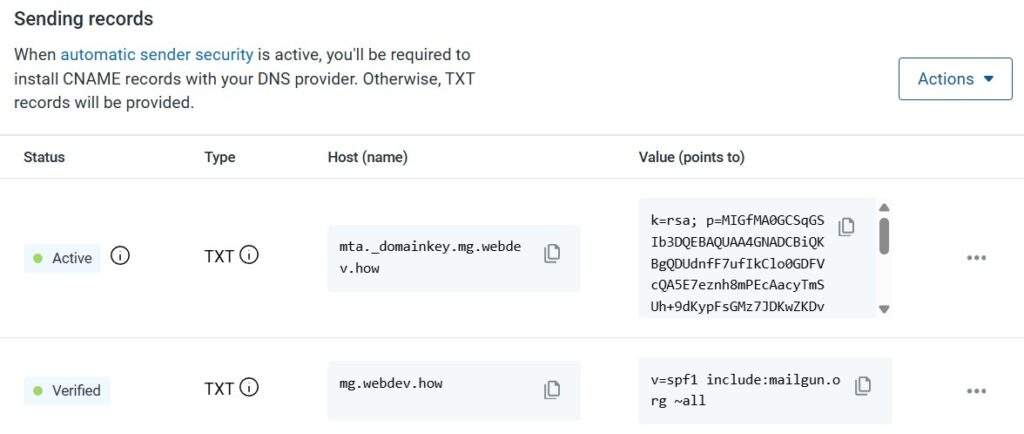The width and height of the screenshot is (1024, 434).
Task: Click scroll up arrow in DKIM value box
Action: [884, 208]
